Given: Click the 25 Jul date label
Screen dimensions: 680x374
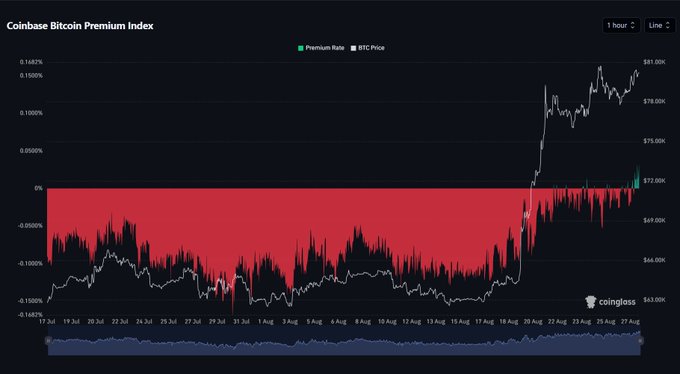Looking at the screenshot, I should point(168,322).
